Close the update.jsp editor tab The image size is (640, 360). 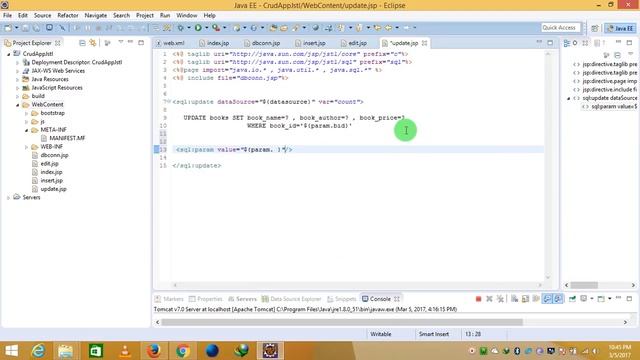coord(424,43)
